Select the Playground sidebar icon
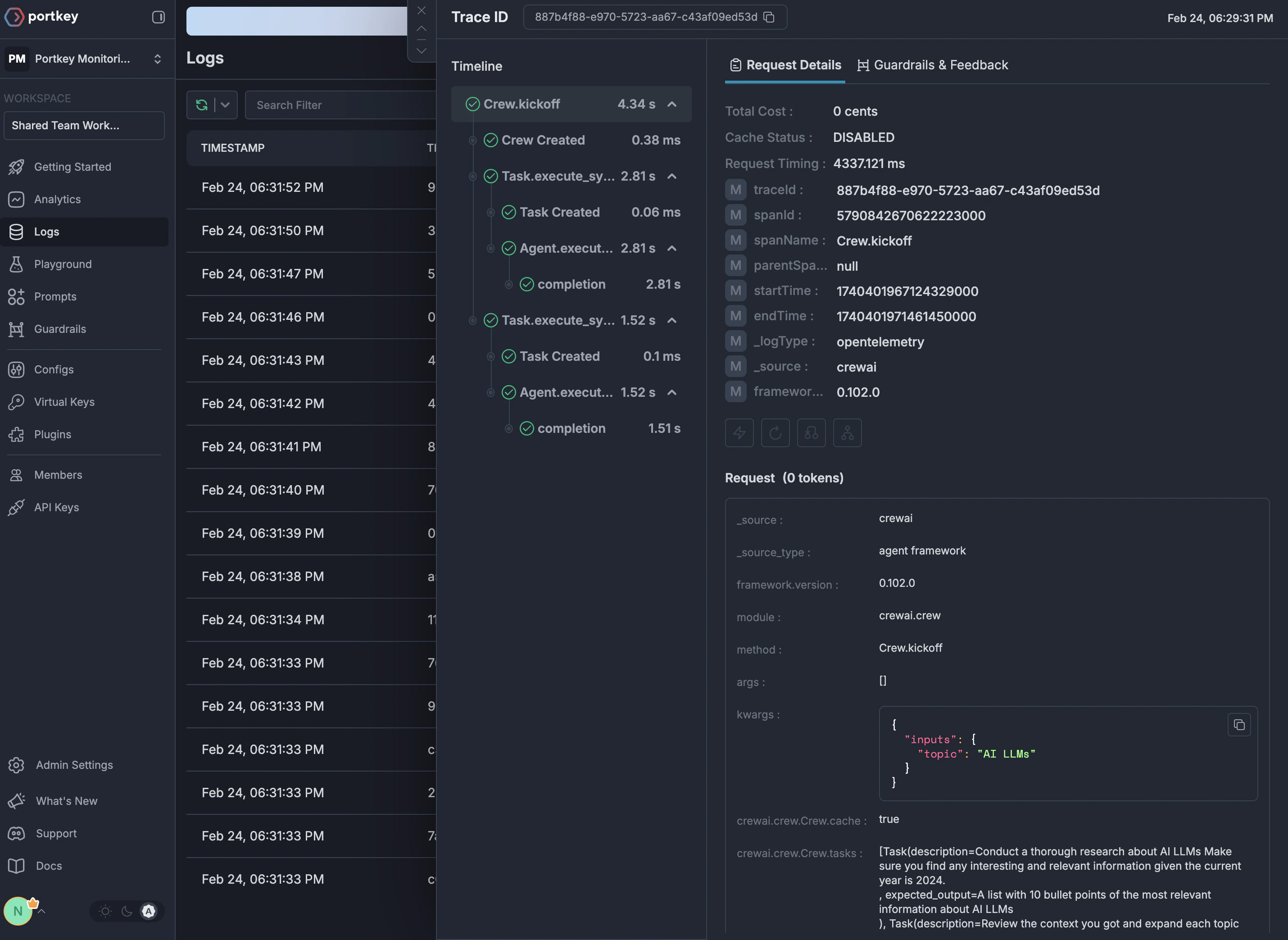The image size is (1288, 940). point(17,264)
